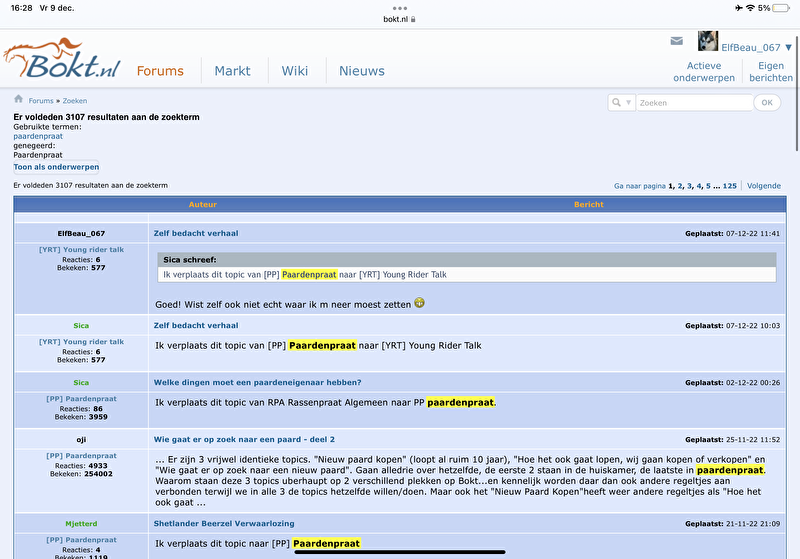Click the Auteur column header
Screen dimensions: 800x559
(x=203, y=205)
